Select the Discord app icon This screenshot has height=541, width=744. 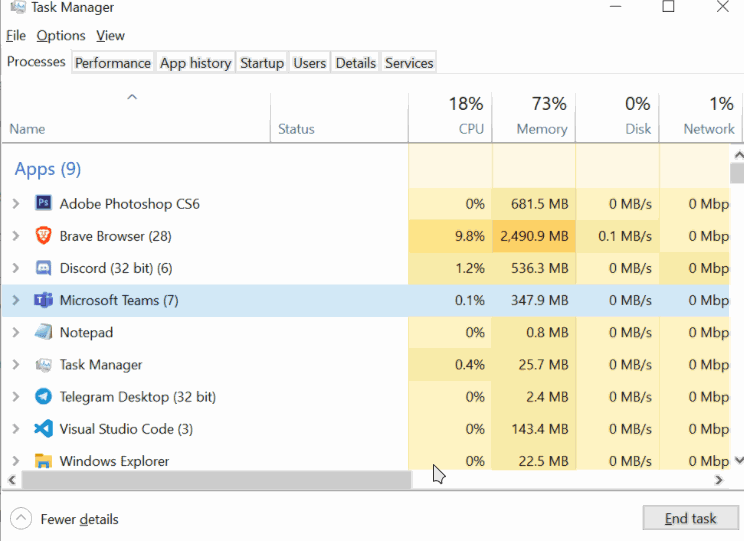pyautogui.click(x=43, y=268)
